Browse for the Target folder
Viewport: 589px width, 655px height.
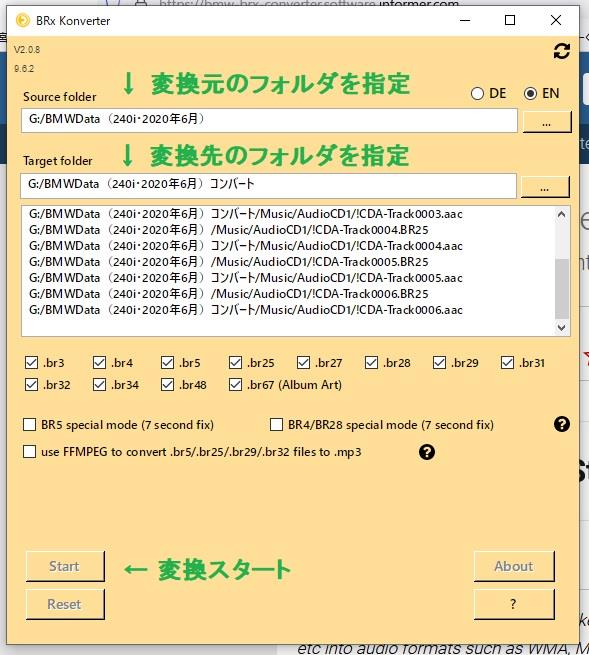(x=545, y=187)
